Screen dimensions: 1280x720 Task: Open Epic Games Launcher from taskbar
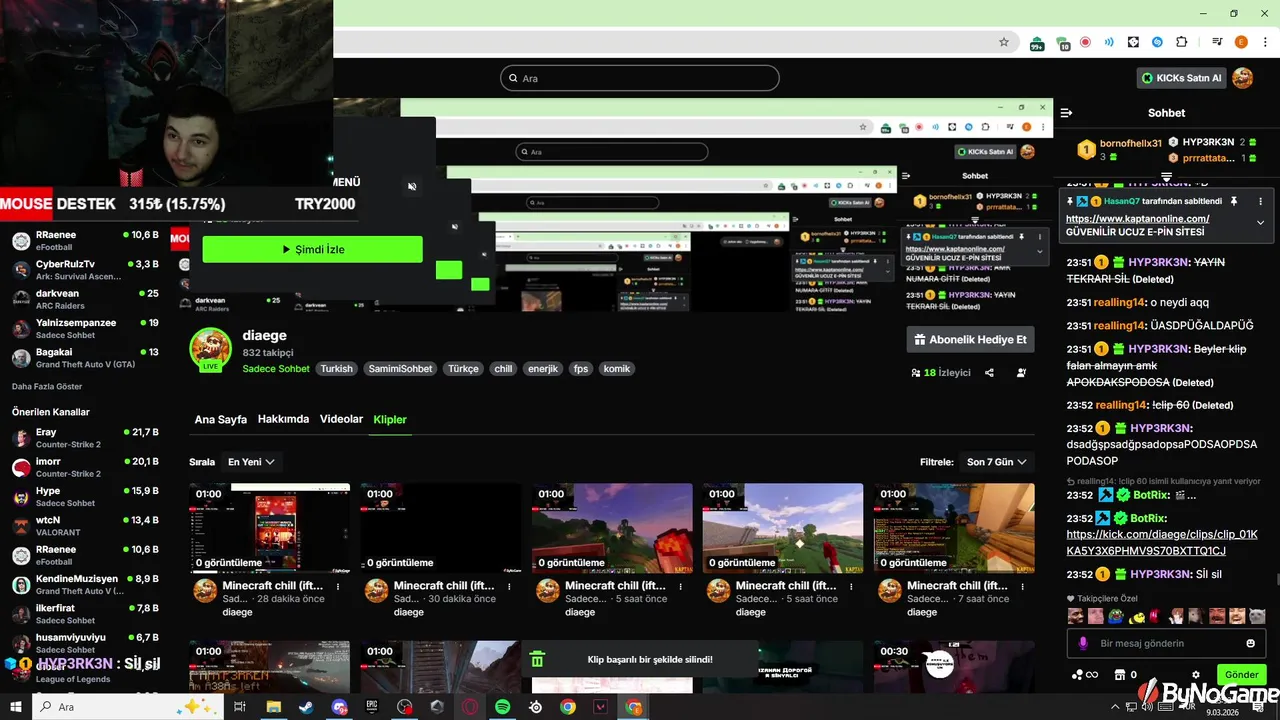[x=372, y=707]
